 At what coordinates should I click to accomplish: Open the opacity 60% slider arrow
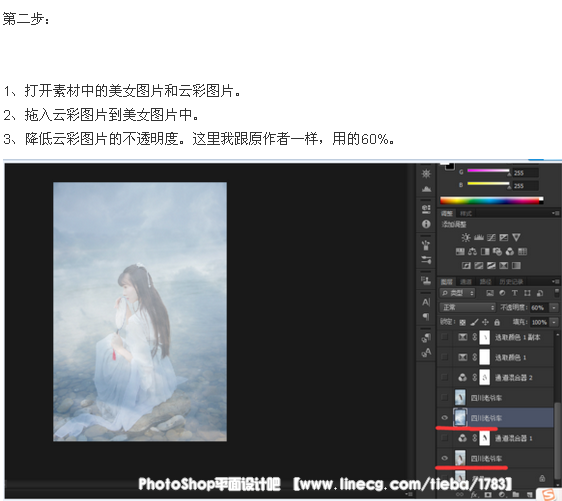[554, 307]
